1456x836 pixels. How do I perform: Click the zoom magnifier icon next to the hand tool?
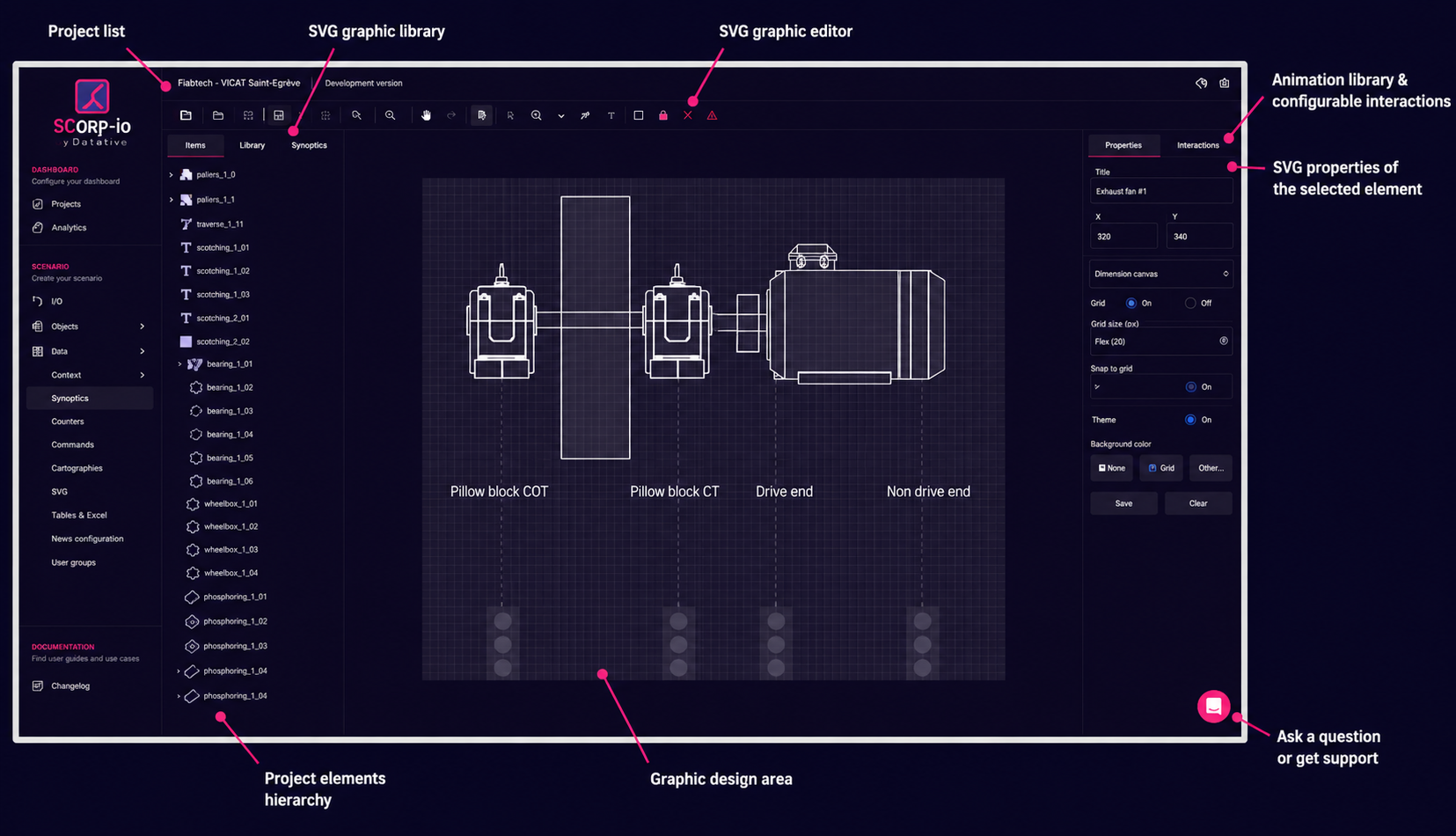point(390,115)
